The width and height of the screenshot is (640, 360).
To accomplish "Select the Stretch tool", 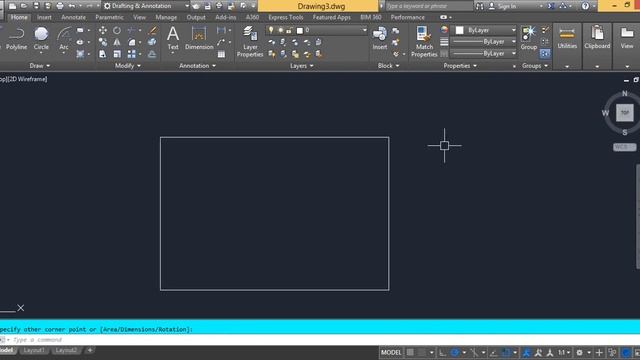I will 102,54.
